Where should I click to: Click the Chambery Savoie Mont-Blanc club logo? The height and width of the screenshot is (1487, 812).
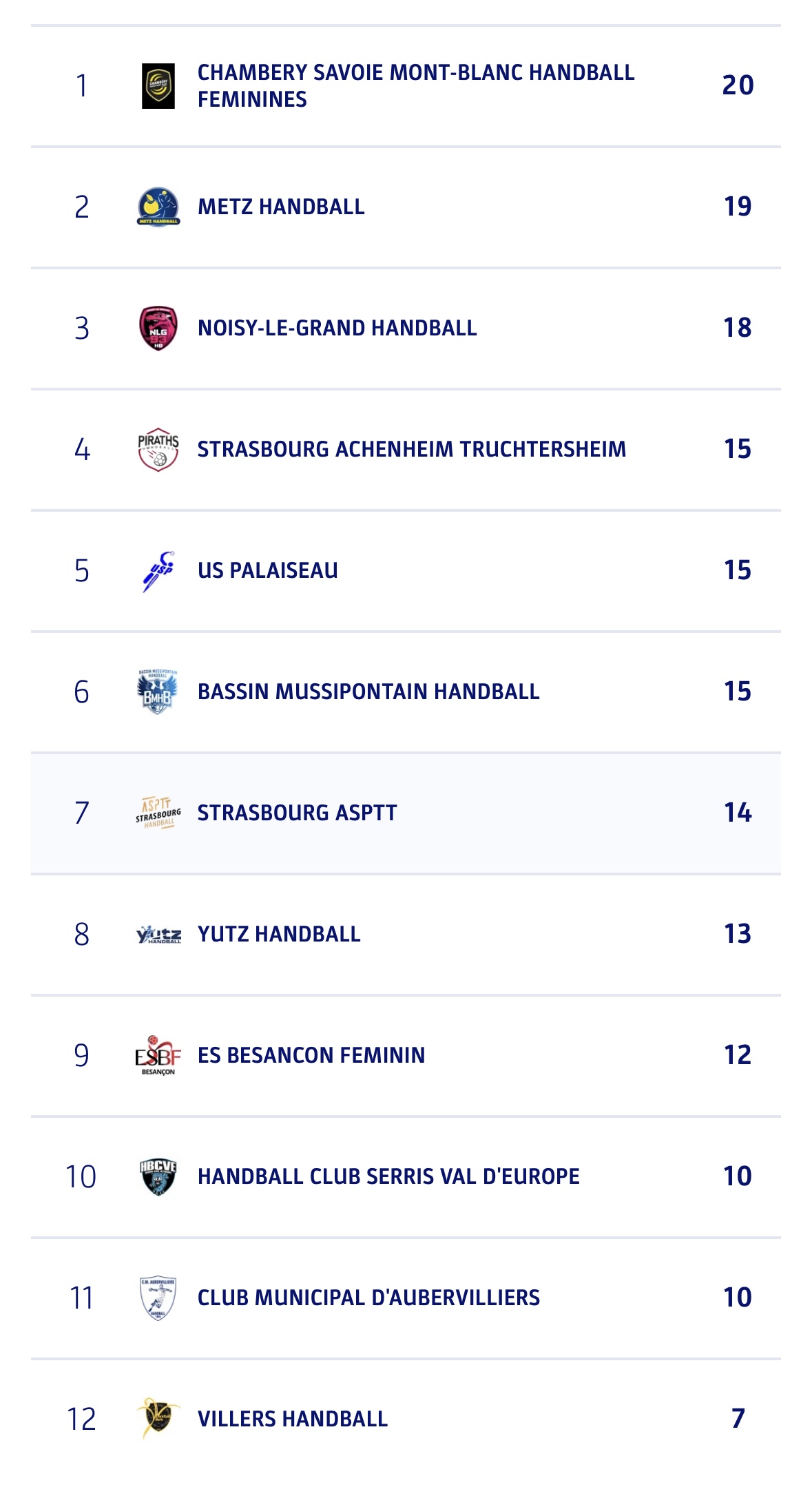coord(158,86)
